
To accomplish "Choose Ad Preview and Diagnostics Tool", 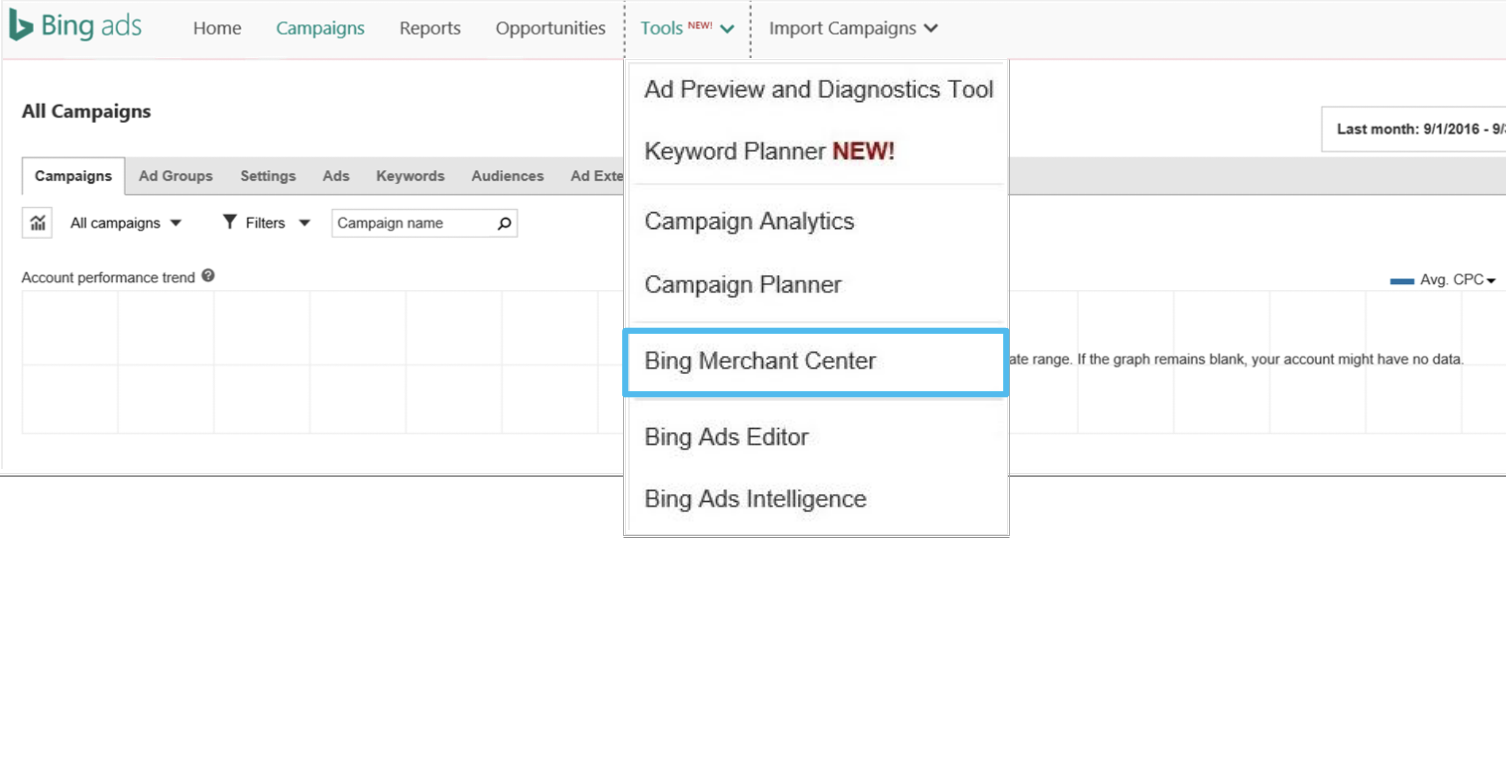I will pos(818,90).
